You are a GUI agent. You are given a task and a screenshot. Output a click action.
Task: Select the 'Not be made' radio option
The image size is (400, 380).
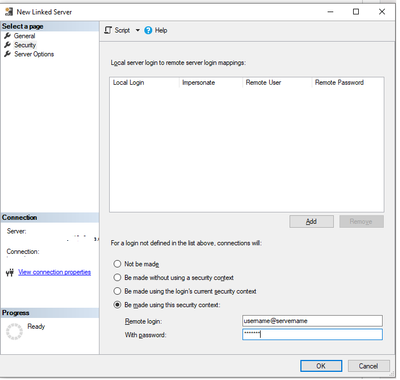[x=117, y=264]
